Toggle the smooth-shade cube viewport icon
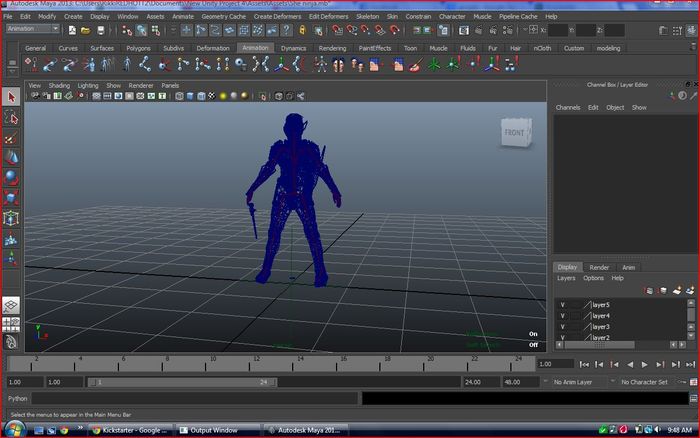Viewport: 700px width, 438px height. pyautogui.click(x=190, y=96)
